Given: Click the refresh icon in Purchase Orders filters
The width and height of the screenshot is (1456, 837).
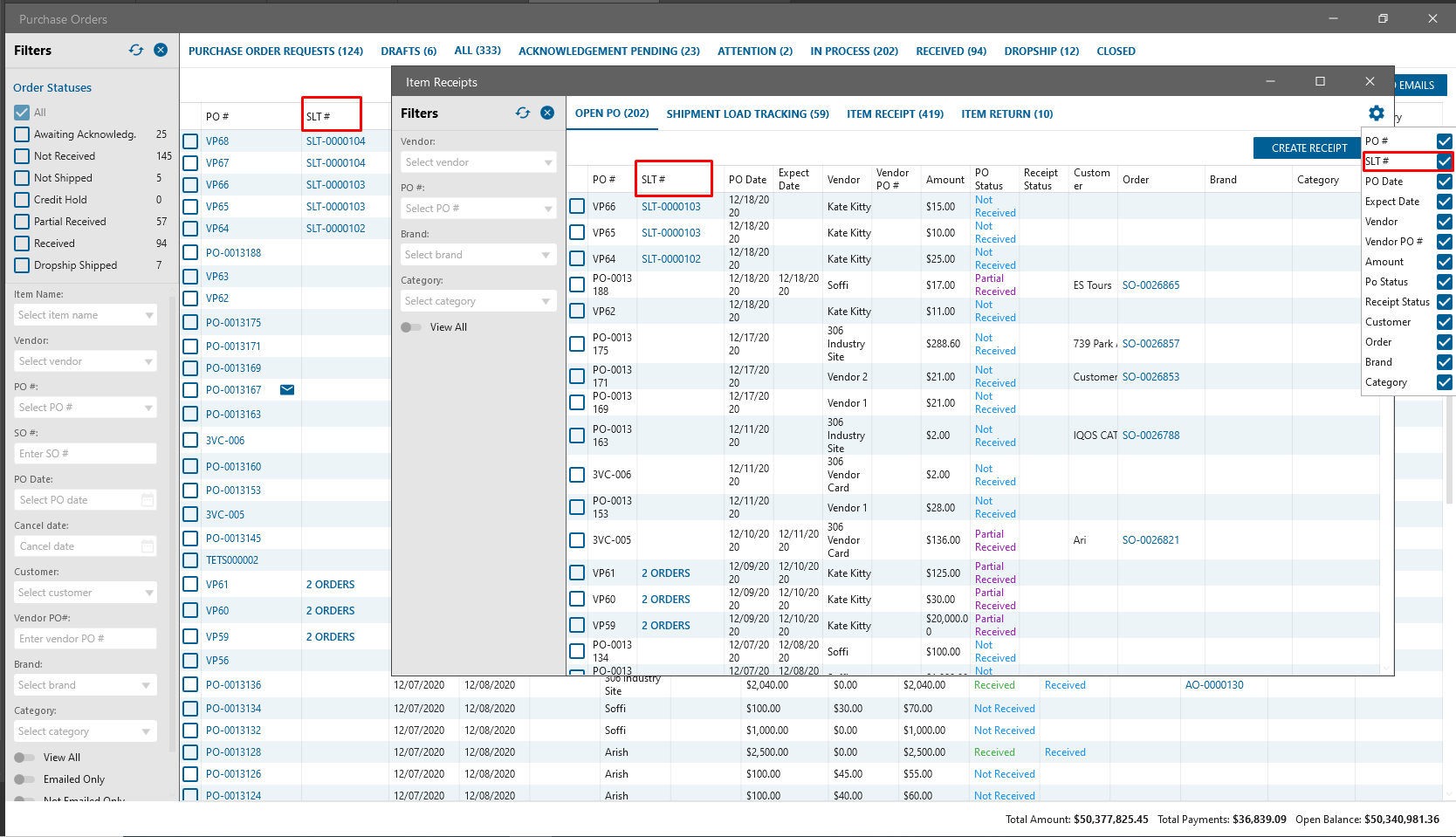Looking at the screenshot, I should pyautogui.click(x=136, y=50).
